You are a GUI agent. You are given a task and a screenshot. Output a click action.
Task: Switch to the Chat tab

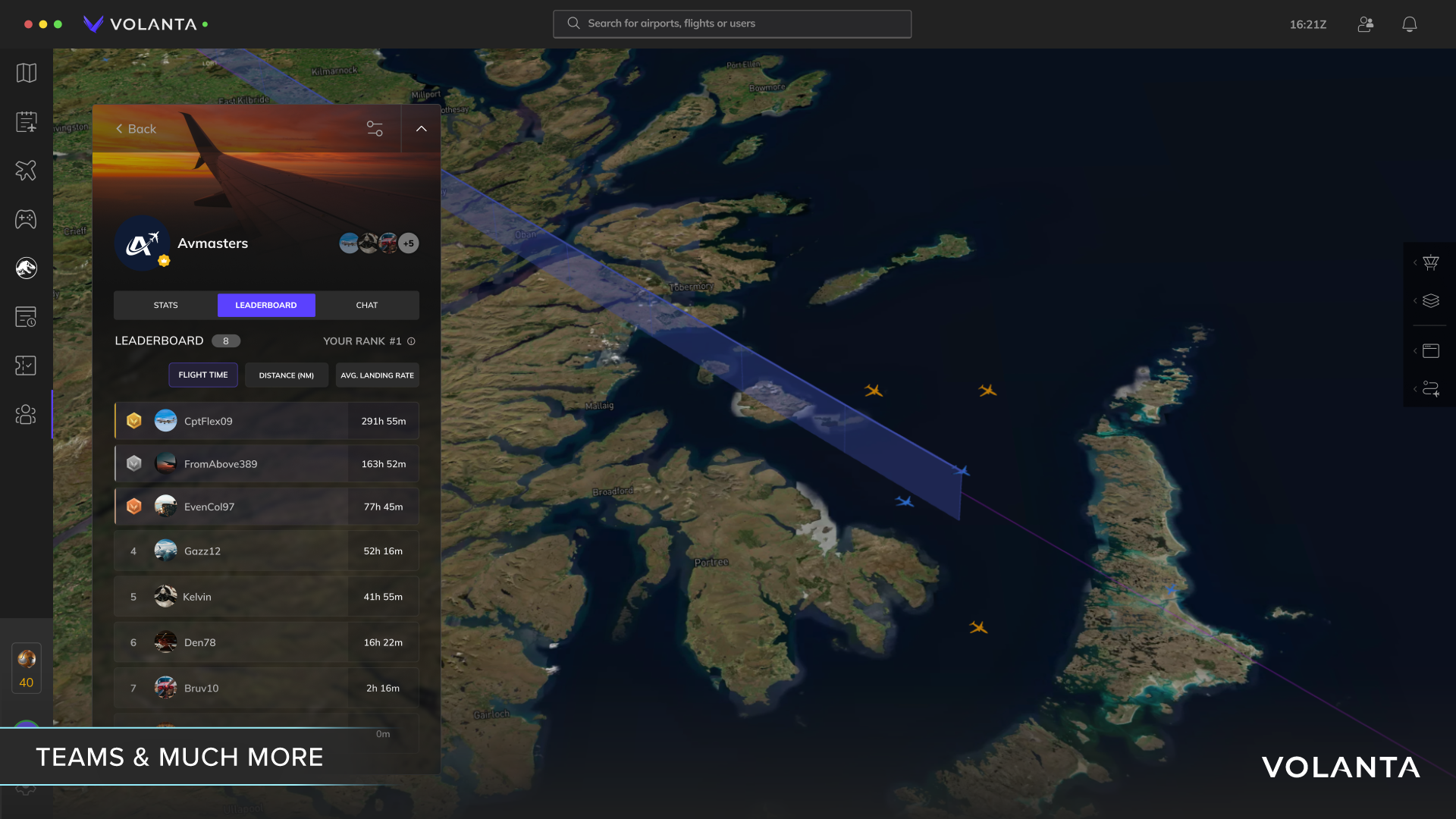coord(367,305)
